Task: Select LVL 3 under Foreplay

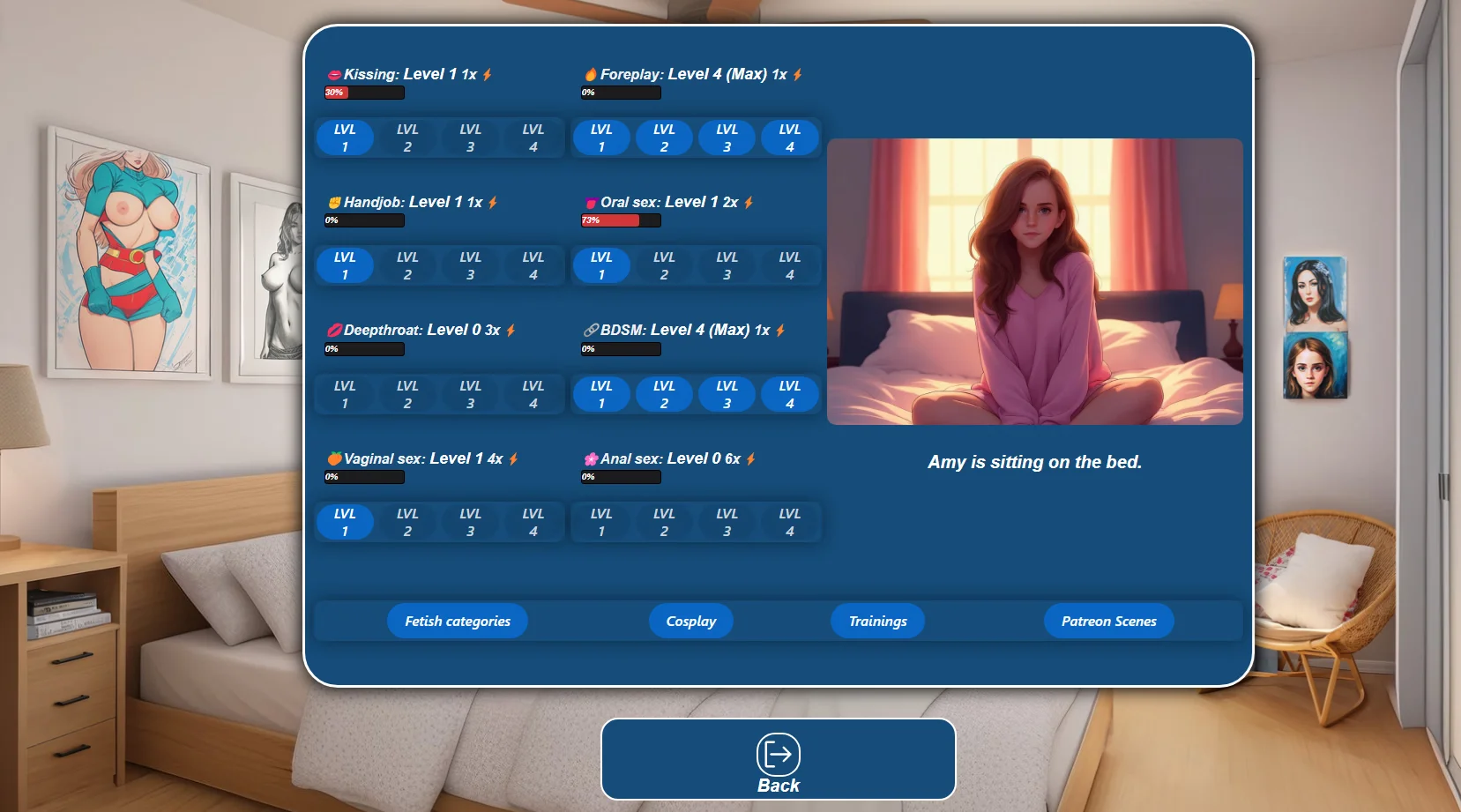Action: [x=727, y=138]
